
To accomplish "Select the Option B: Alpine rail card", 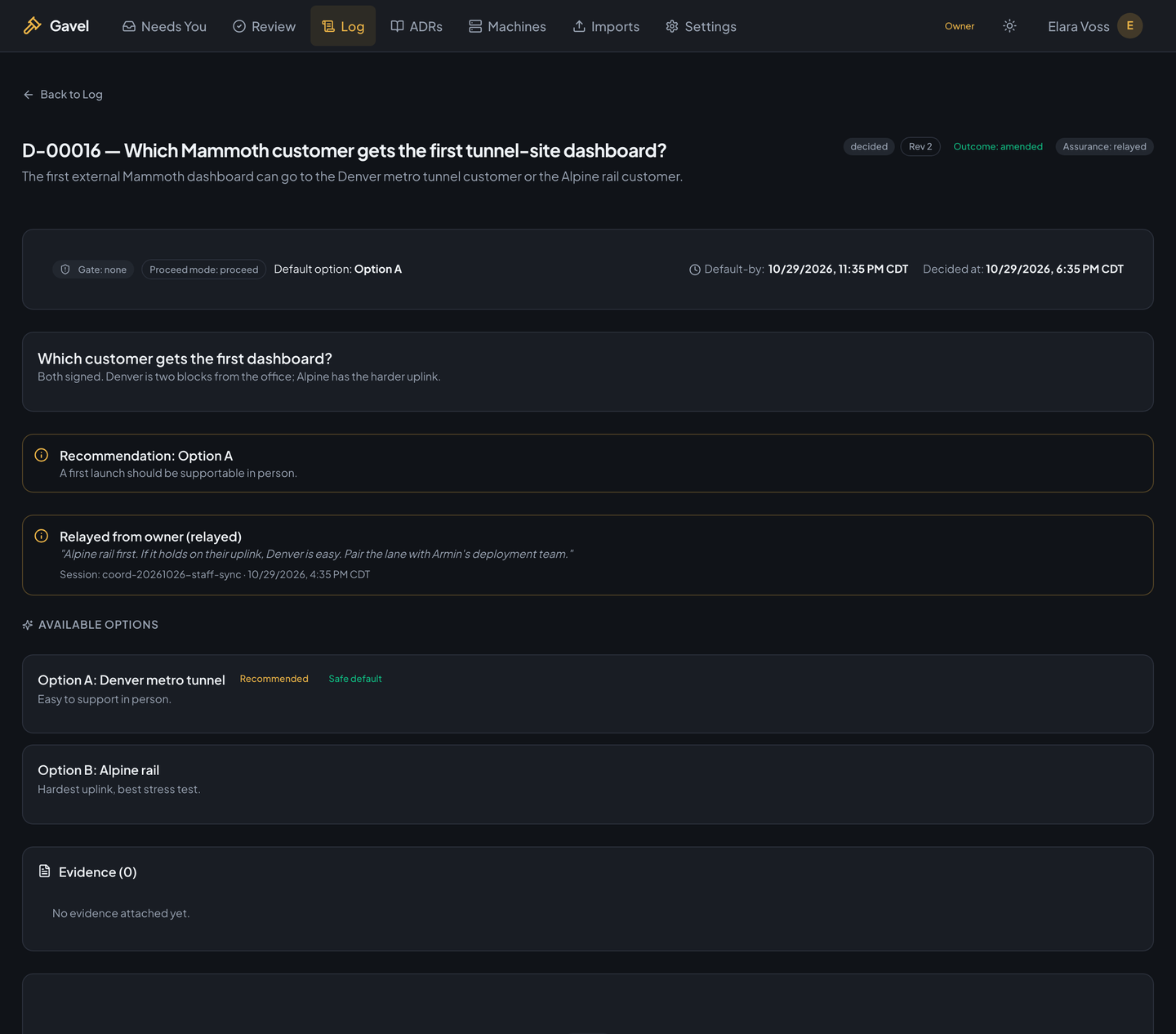I will (x=588, y=784).
